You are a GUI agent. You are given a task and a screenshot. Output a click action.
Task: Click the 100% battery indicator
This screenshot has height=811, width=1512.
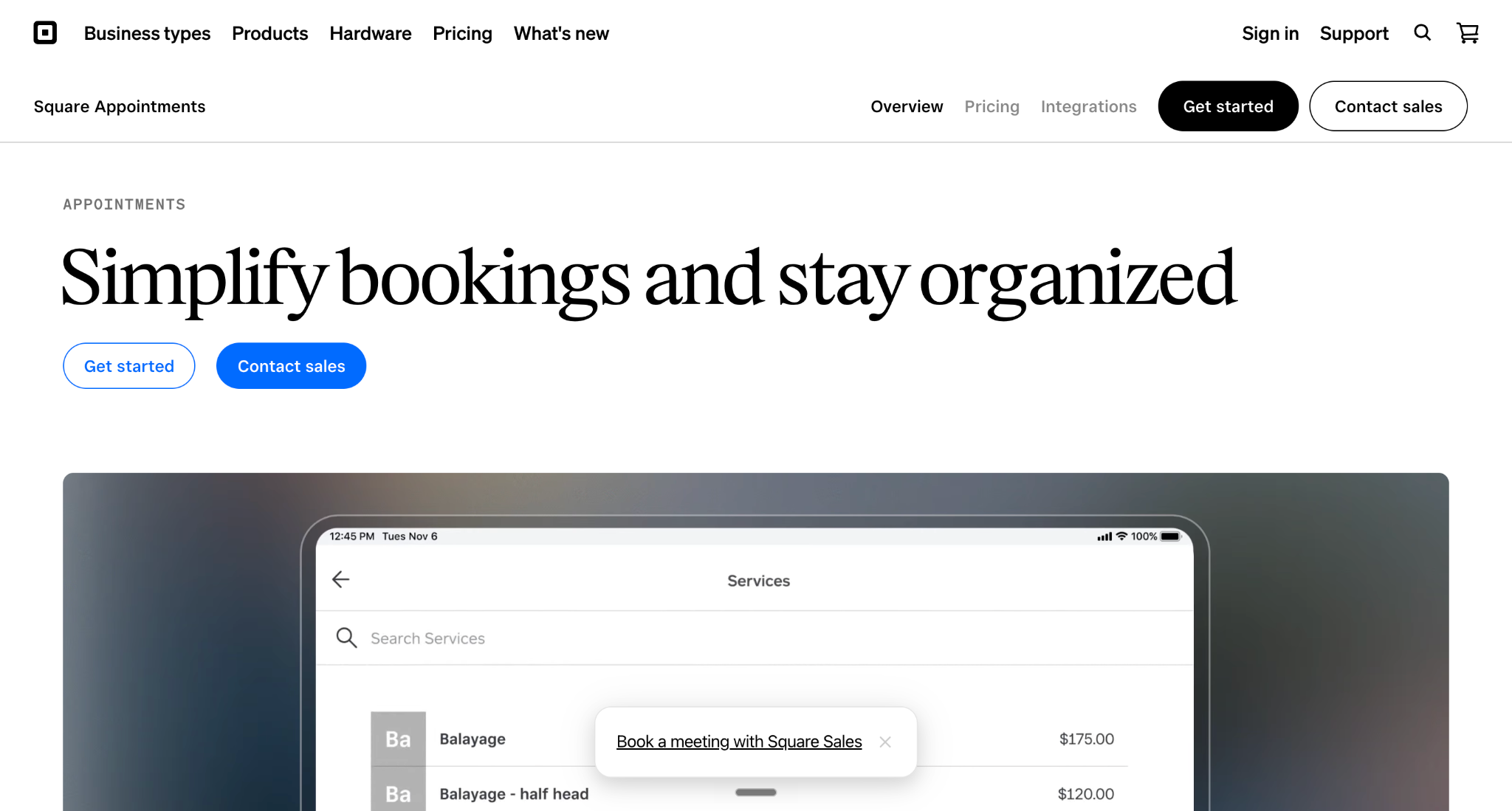pyautogui.click(x=1155, y=536)
